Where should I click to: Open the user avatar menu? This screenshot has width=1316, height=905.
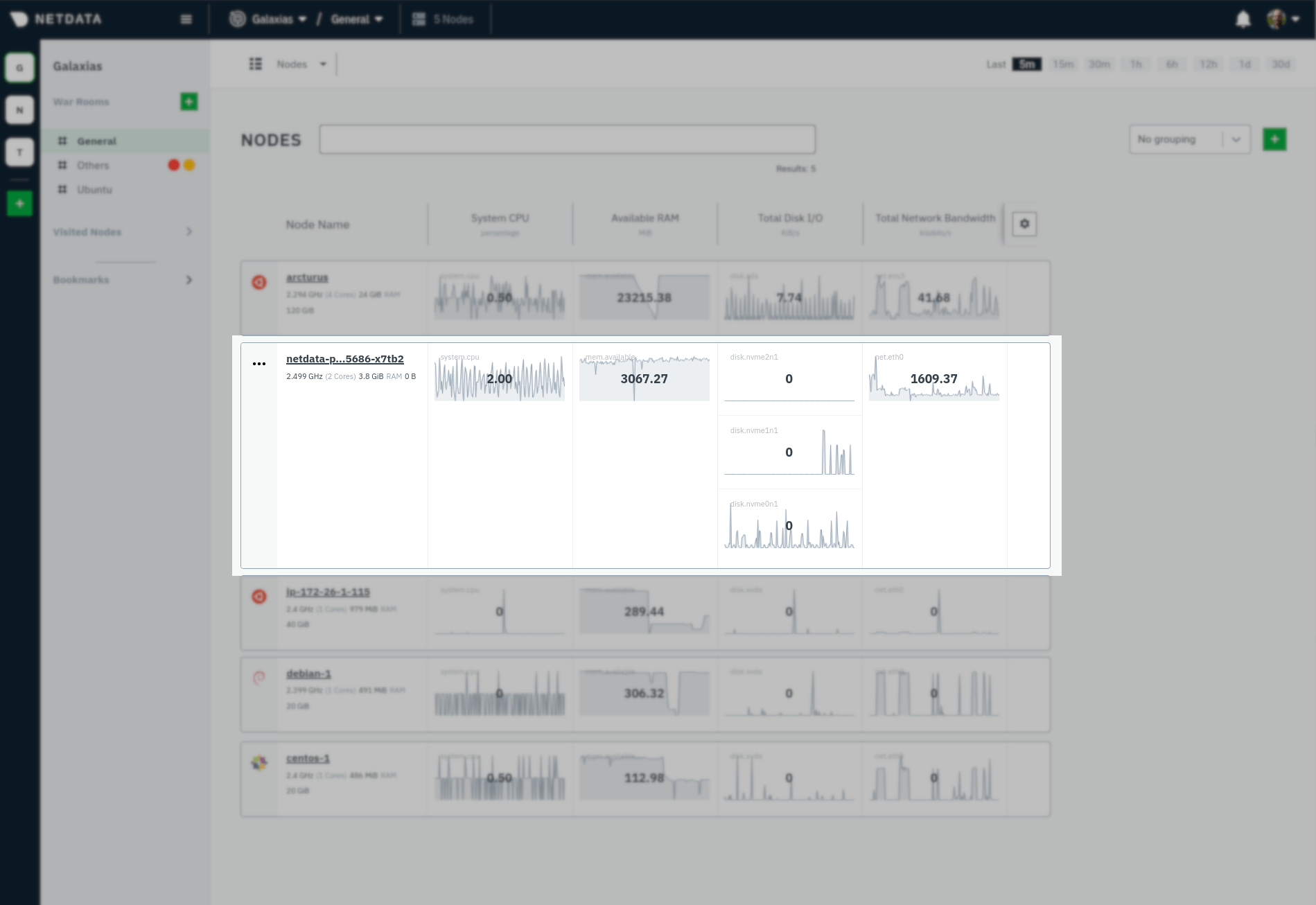(1283, 19)
